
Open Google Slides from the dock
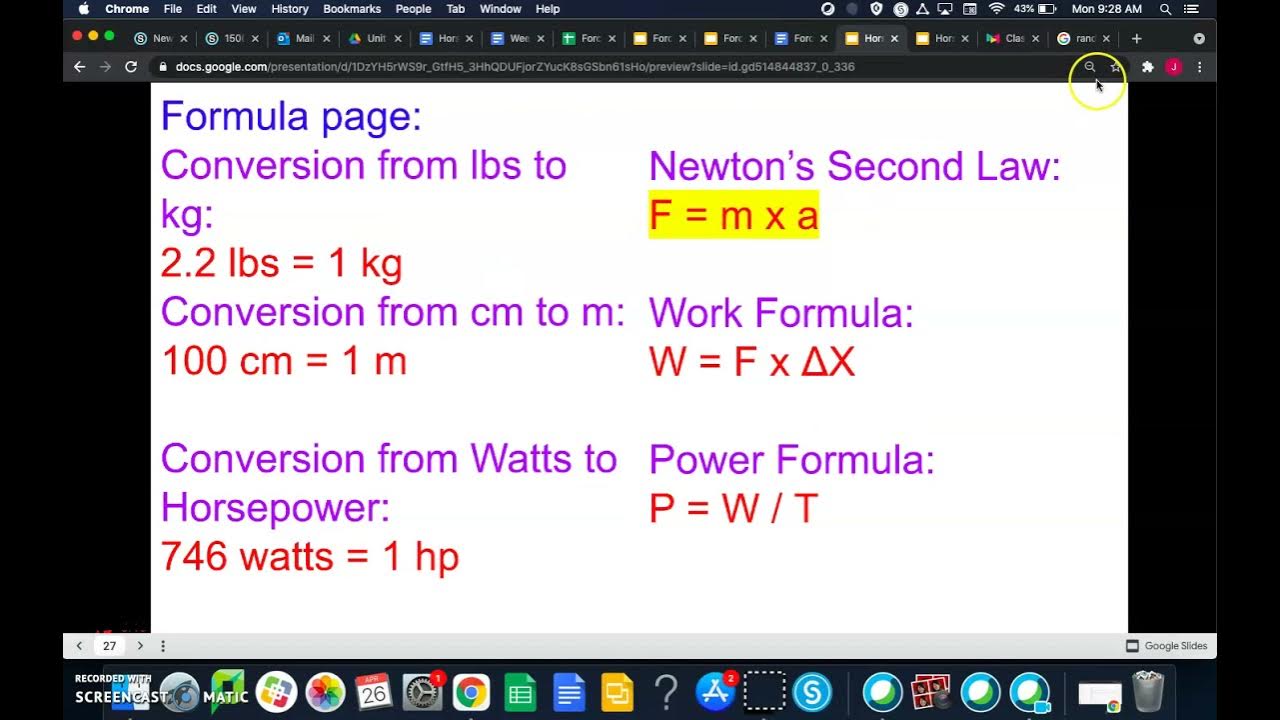click(617, 692)
